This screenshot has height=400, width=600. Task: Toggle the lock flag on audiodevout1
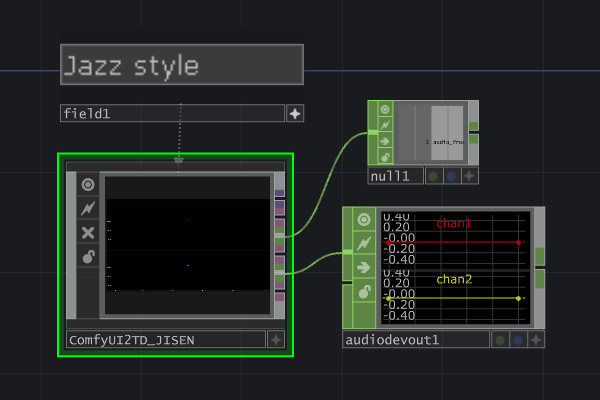[364, 291]
